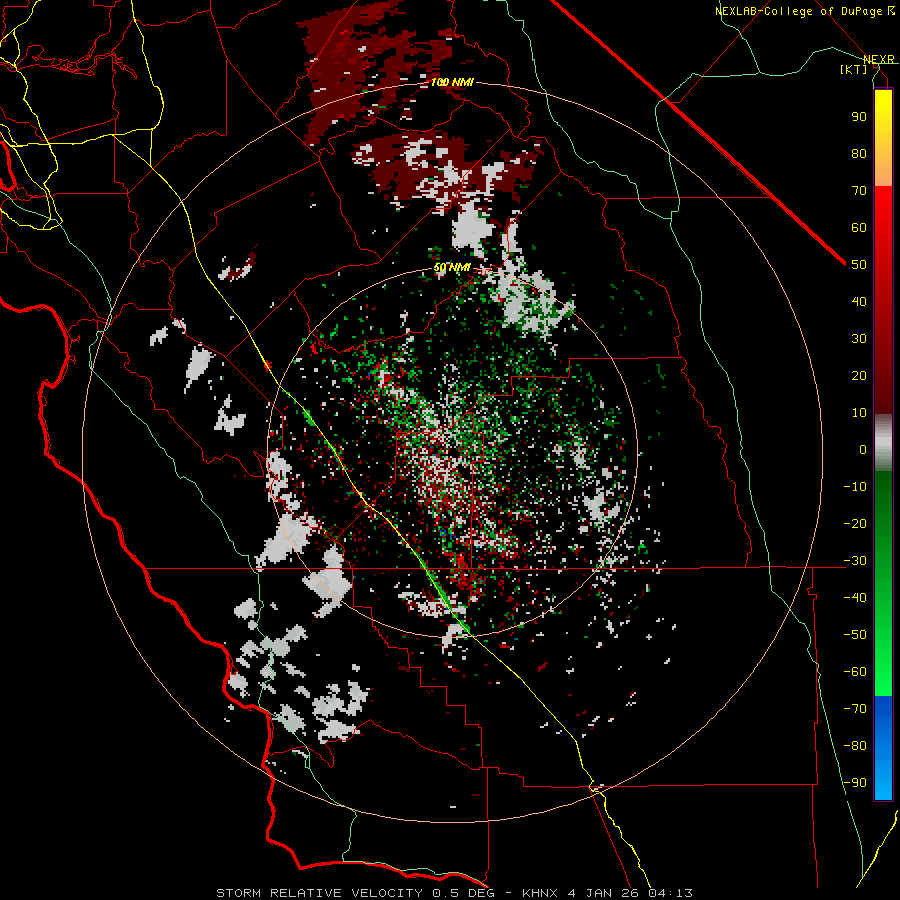Click the 60 value on velocity scale

[x=859, y=227]
